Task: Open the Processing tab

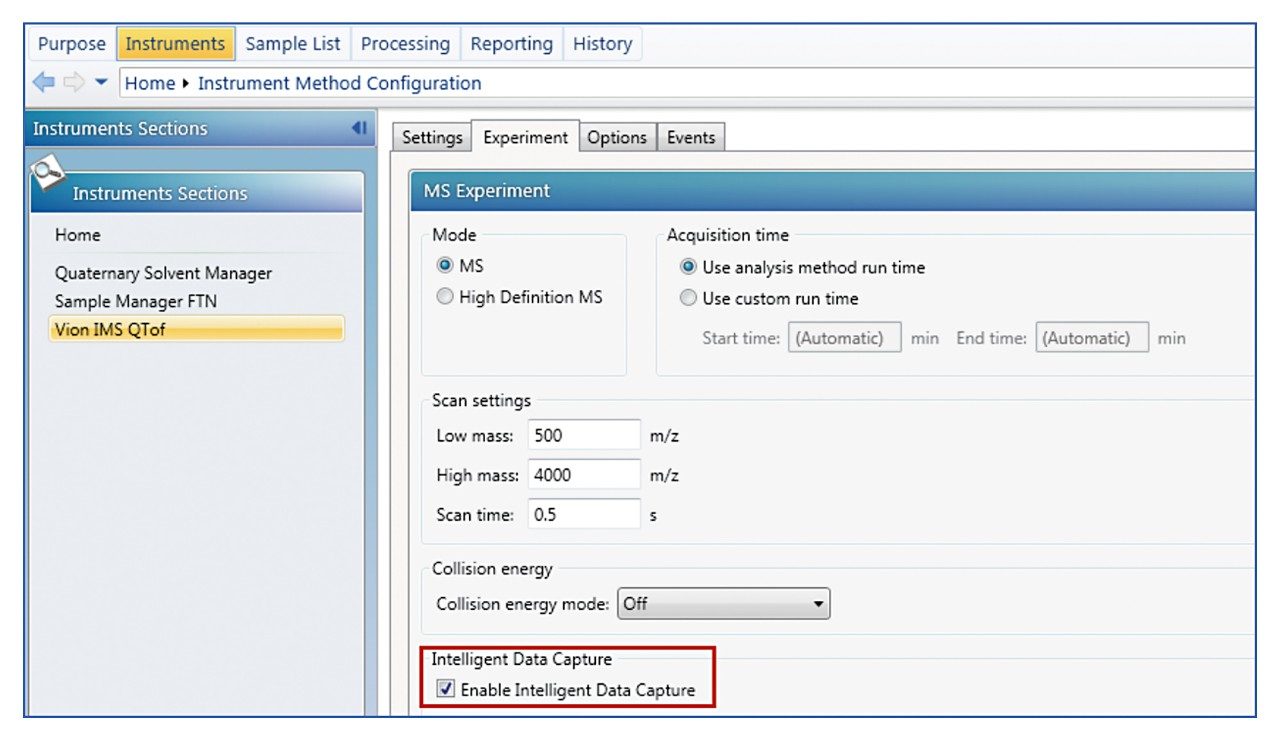Action: click(405, 44)
